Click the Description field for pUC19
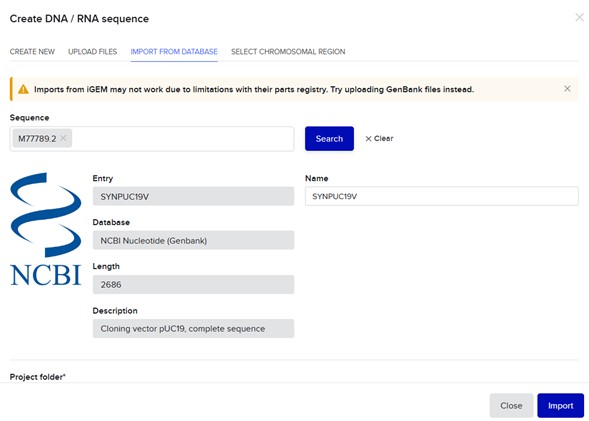This screenshot has height=421, width=589. pos(193,329)
